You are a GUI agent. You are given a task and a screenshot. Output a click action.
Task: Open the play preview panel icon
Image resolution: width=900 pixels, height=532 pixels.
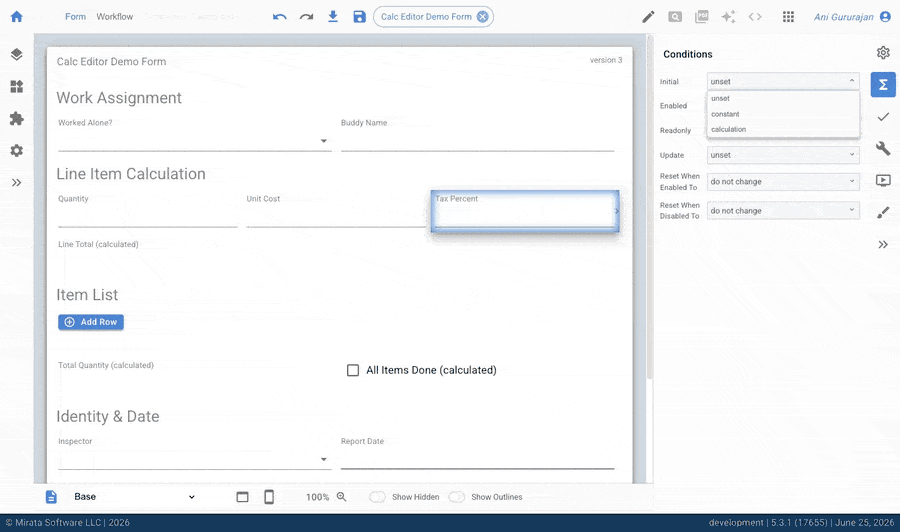(883, 181)
